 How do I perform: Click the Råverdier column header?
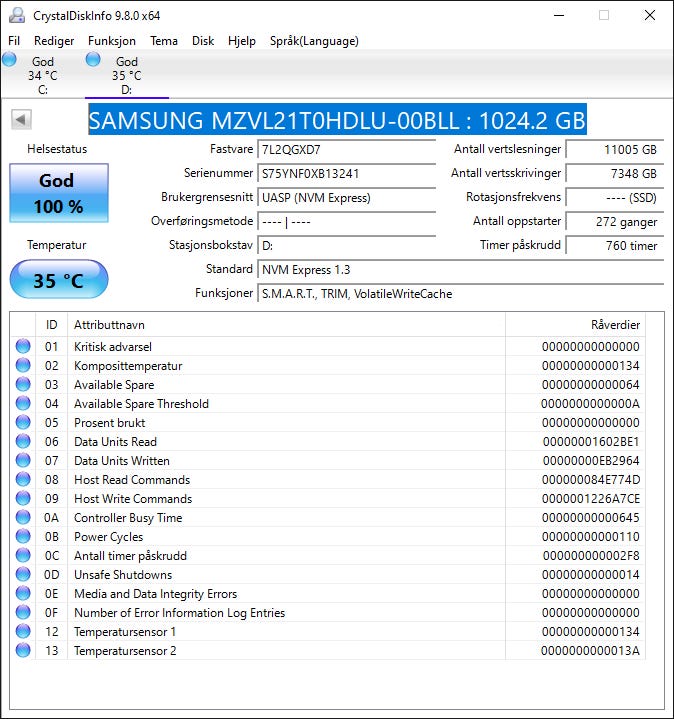click(x=575, y=325)
